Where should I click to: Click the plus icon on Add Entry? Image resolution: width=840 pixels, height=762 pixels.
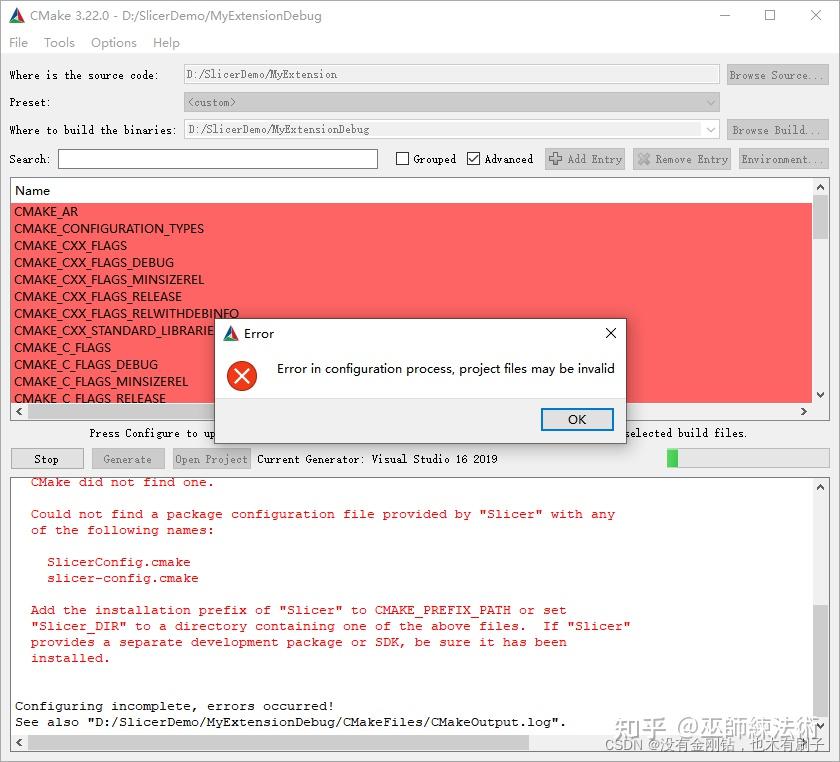[x=556, y=159]
